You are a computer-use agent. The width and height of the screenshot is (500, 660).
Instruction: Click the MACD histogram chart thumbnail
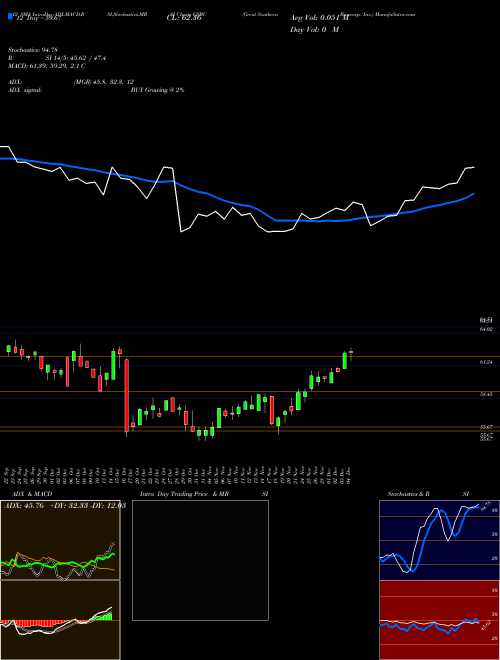(x=60, y=620)
